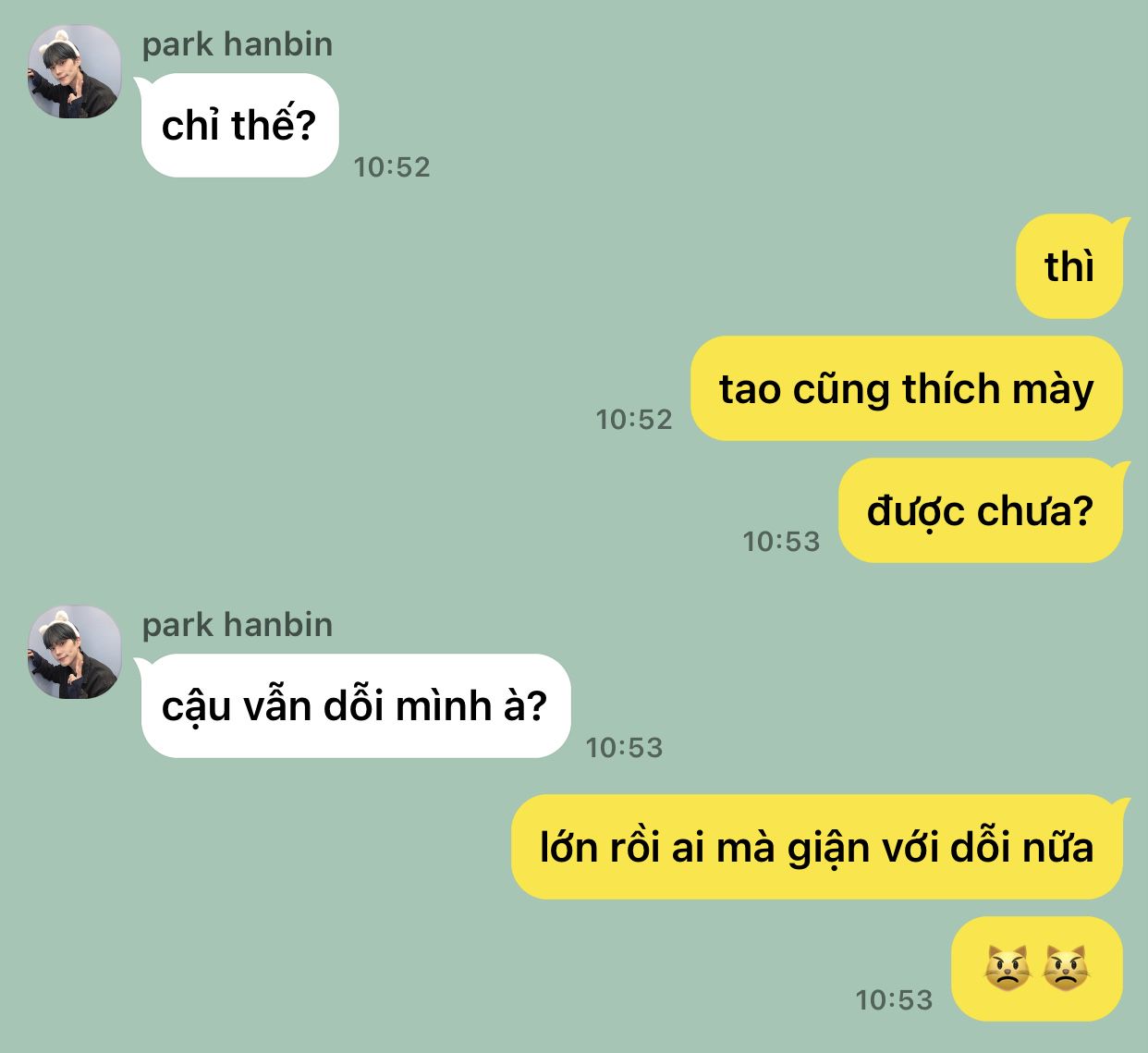Select the 'lớn rồi ai mà giận' bubble
Viewport: 1148px width, 1053px height.
[x=820, y=847]
